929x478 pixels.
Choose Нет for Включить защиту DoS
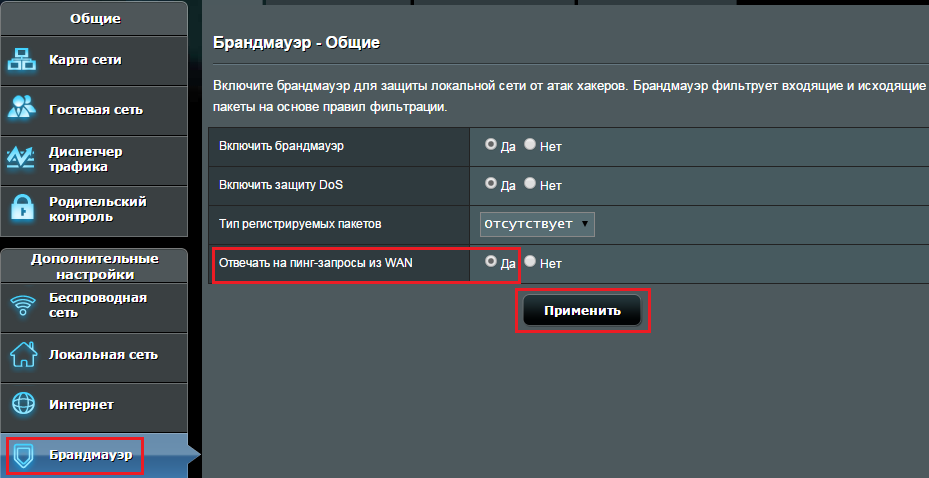(530, 183)
